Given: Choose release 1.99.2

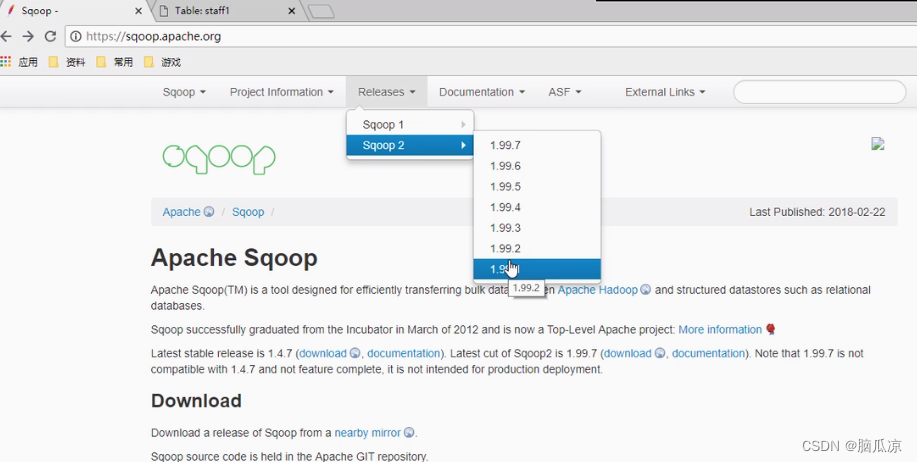Looking at the screenshot, I should pyautogui.click(x=537, y=249).
